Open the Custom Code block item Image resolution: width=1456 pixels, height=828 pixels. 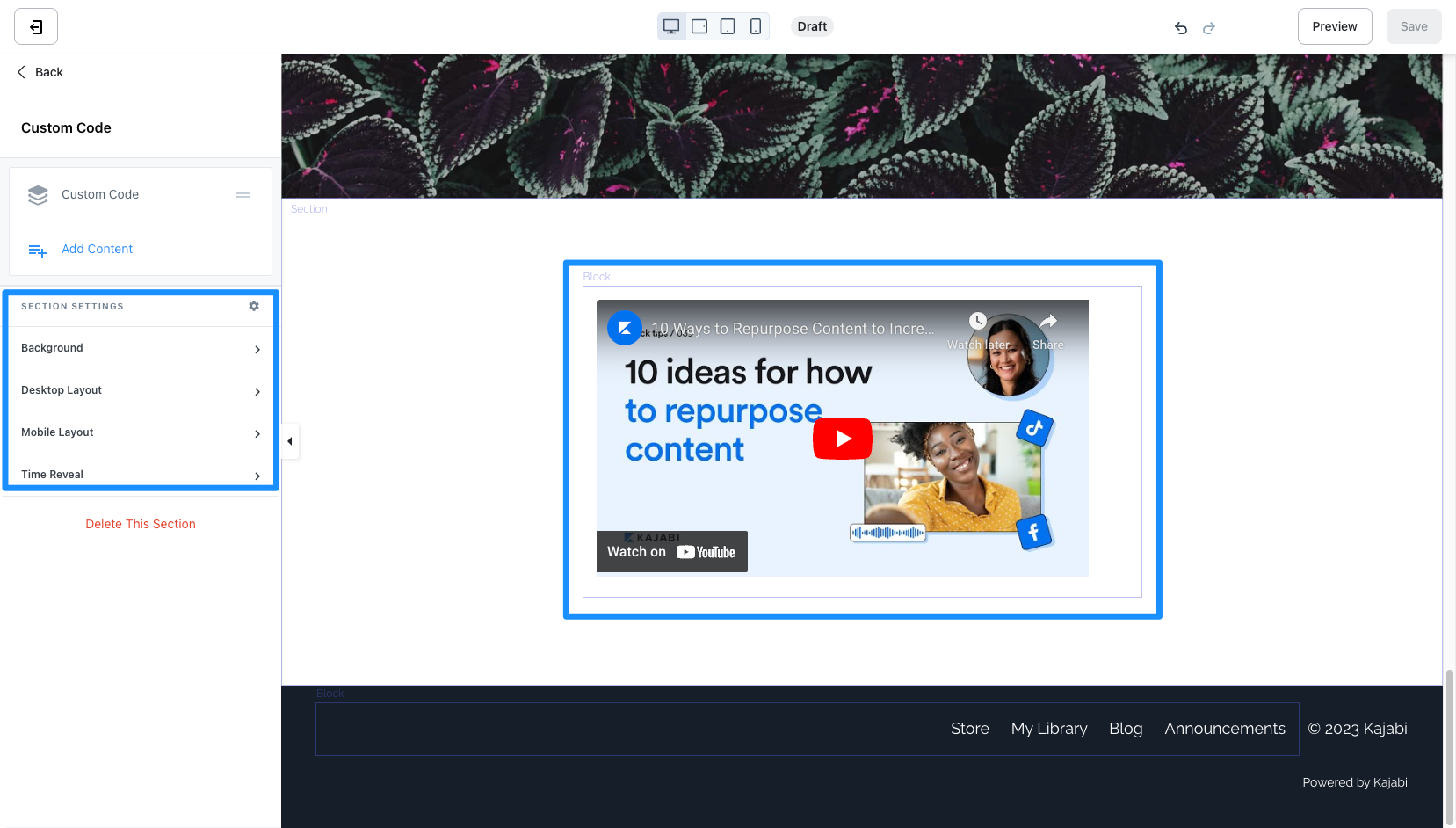pos(141,195)
